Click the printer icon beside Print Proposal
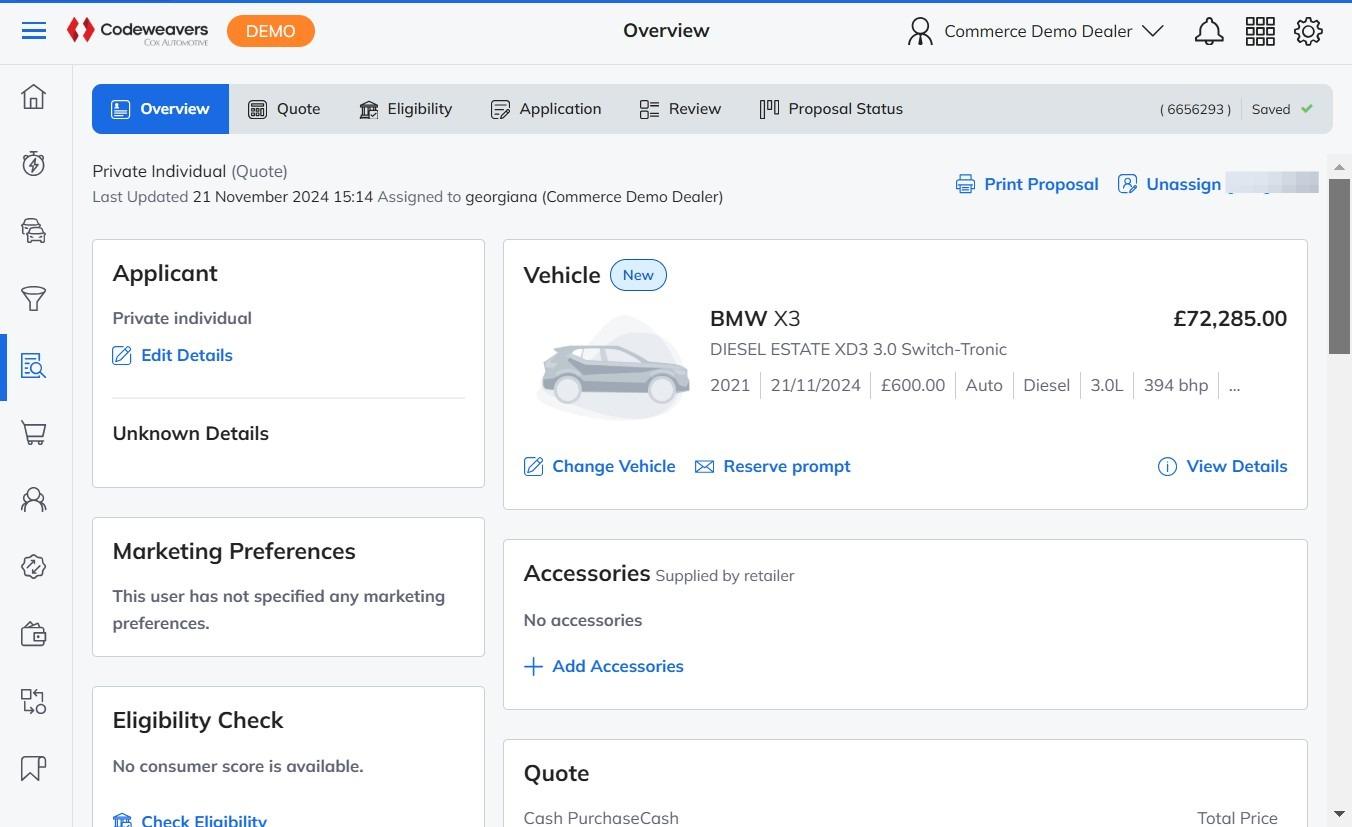The width and height of the screenshot is (1352, 827). pyautogui.click(x=965, y=184)
